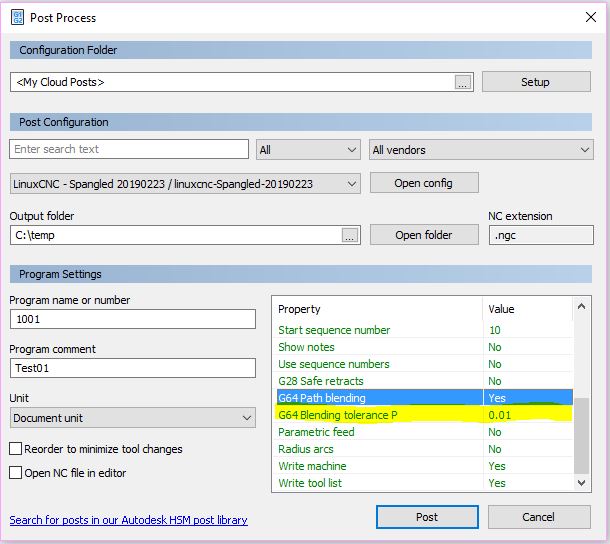The height and width of the screenshot is (544, 610).
Task: Click the Post button
Action: point(427,517)
